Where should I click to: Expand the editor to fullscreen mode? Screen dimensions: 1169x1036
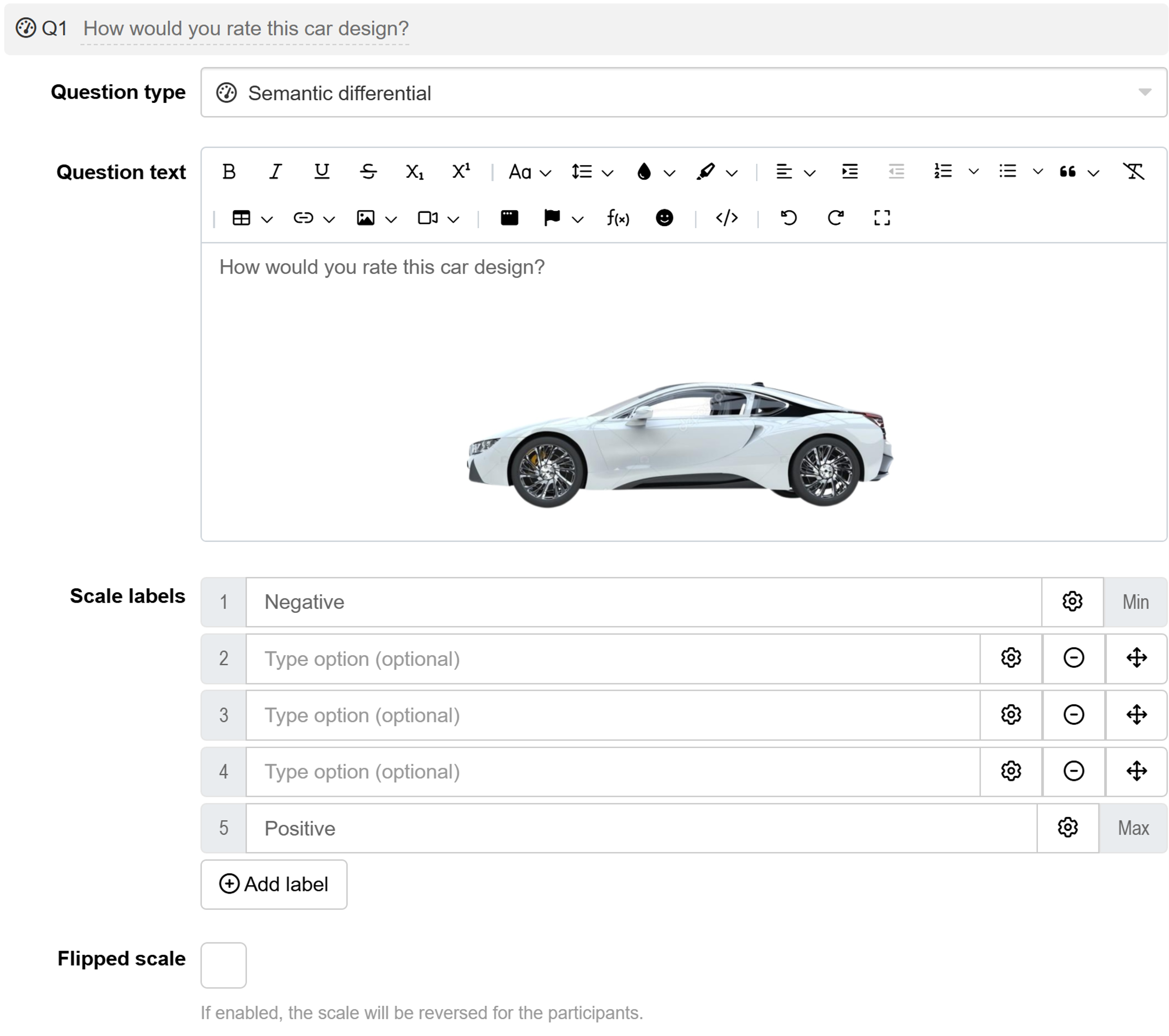click(882, 218)
